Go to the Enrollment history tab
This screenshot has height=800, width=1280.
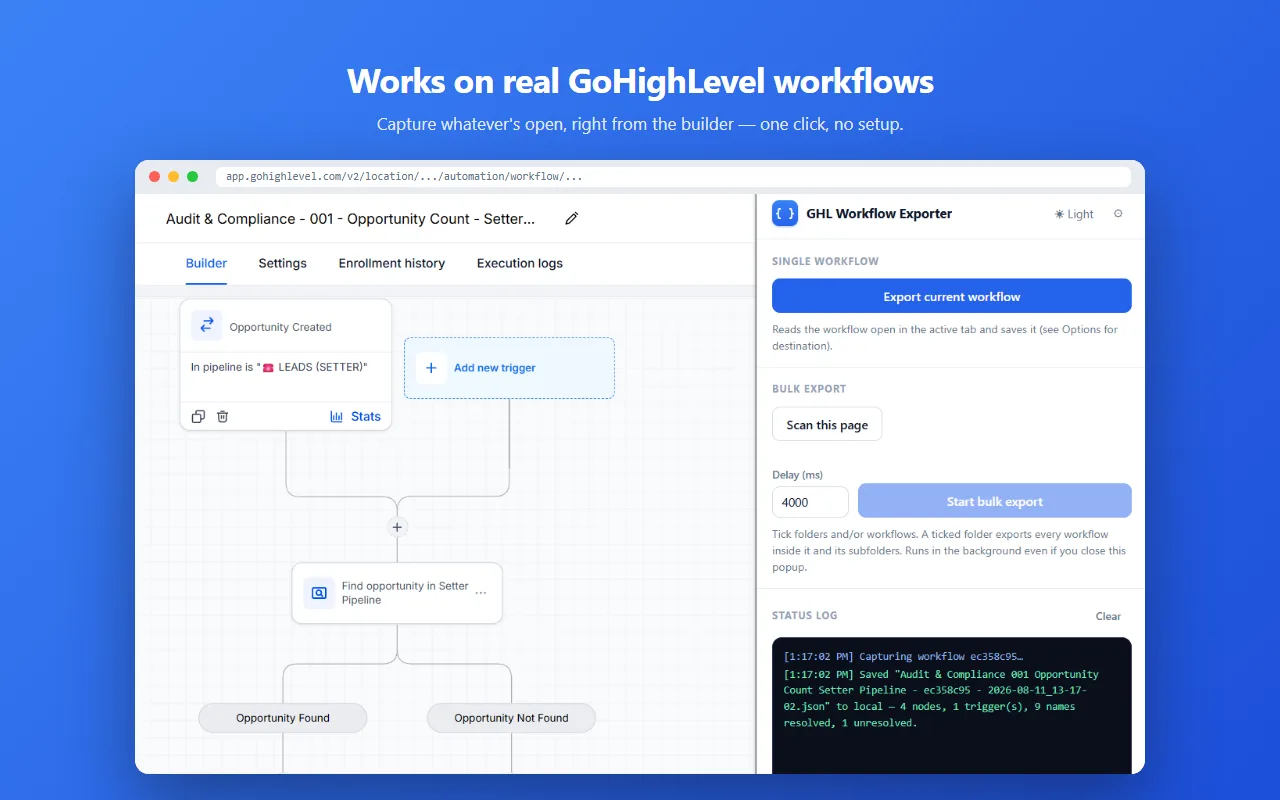point(392,263)
